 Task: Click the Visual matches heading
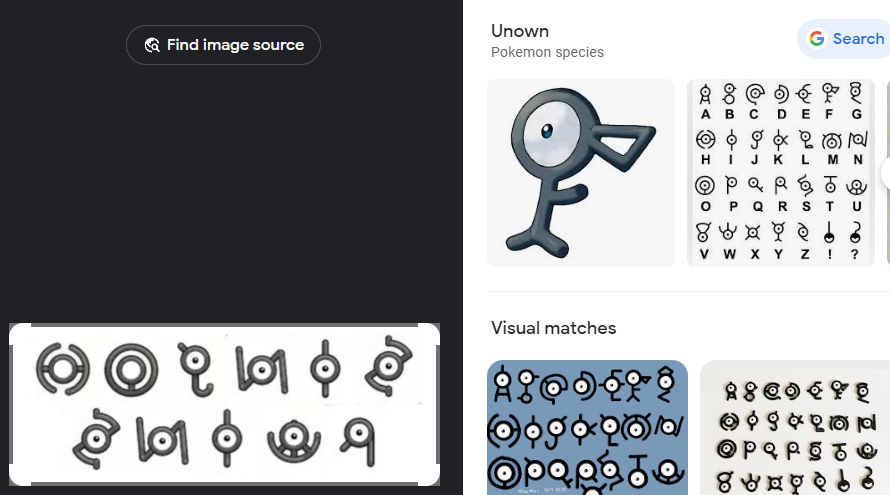coord(553,328)
